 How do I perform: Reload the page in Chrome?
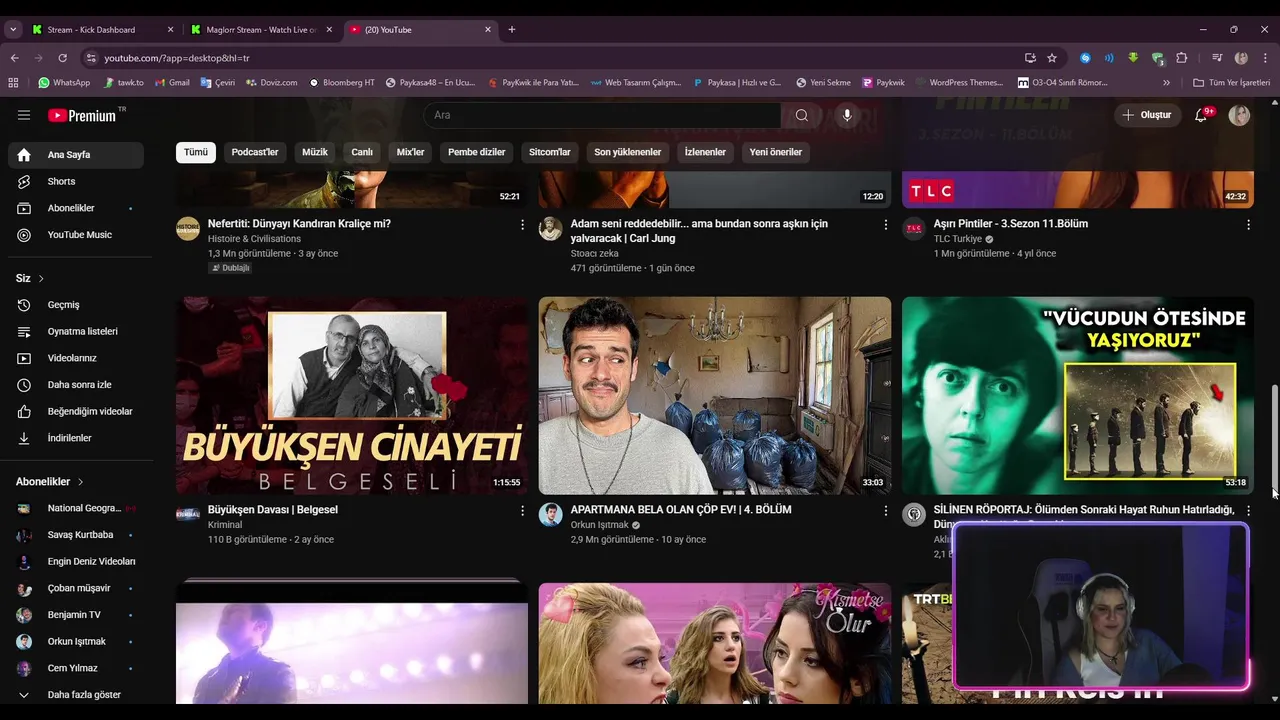(x=62, y=58)
